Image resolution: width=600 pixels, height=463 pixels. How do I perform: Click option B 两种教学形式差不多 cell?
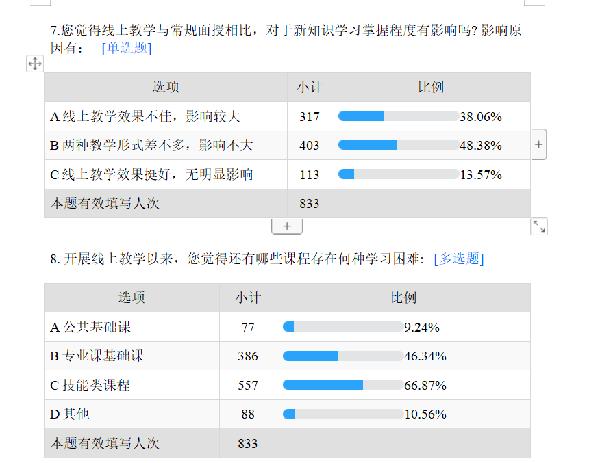click(x=166, y=145)
